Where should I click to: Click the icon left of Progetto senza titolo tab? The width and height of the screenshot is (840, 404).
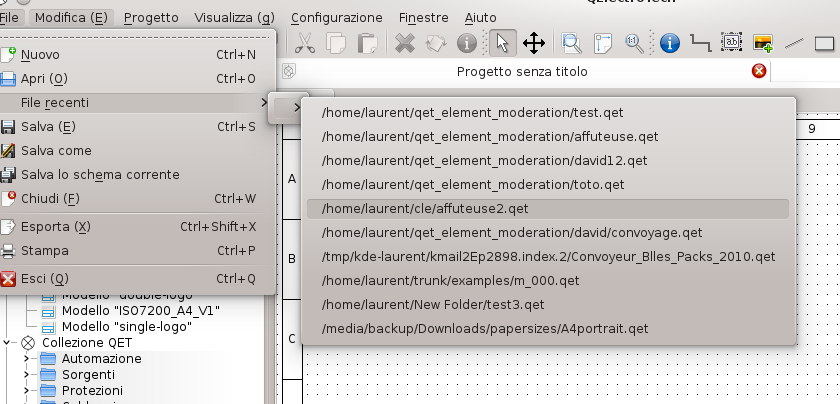click(x=289, y=71)
